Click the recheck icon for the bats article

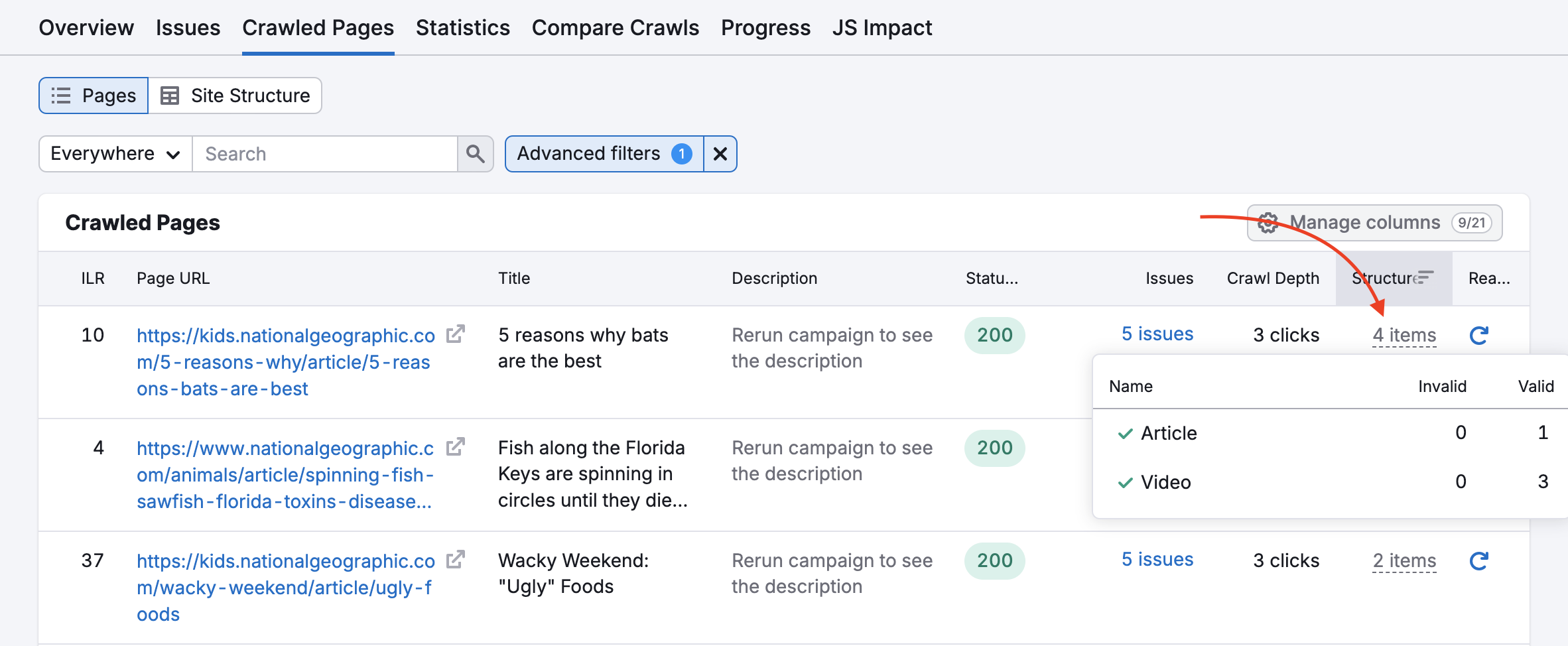point(1480,335)
